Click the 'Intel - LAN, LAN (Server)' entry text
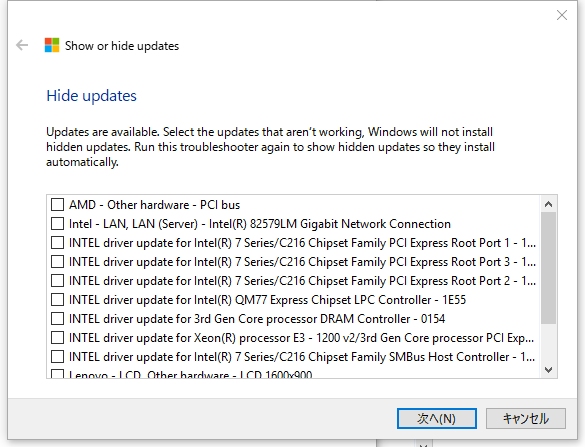The width and height of the screenshot is (585, 447). (x=260, y=224)
